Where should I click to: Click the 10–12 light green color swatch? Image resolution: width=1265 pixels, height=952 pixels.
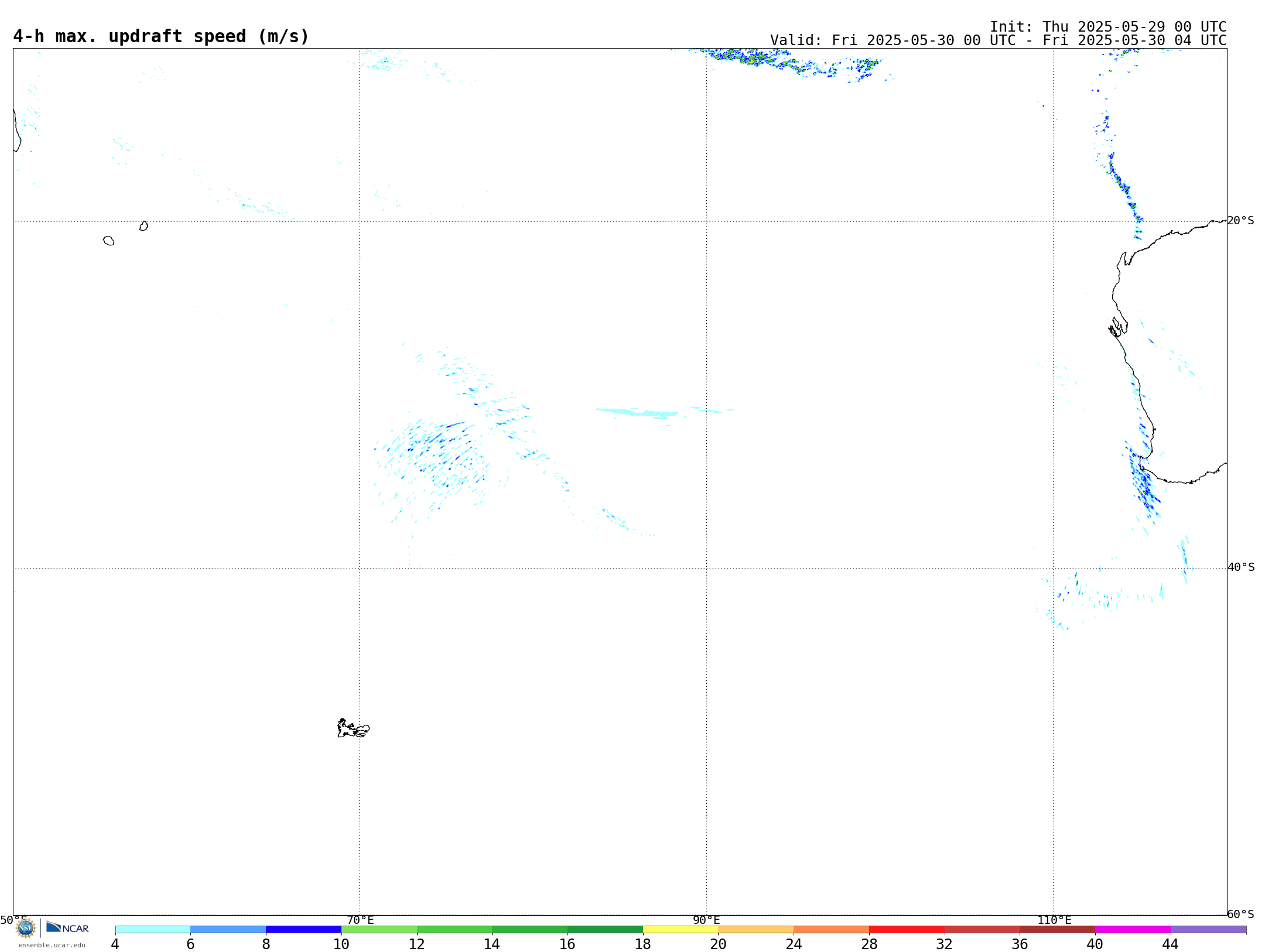(x=379, y=929)
